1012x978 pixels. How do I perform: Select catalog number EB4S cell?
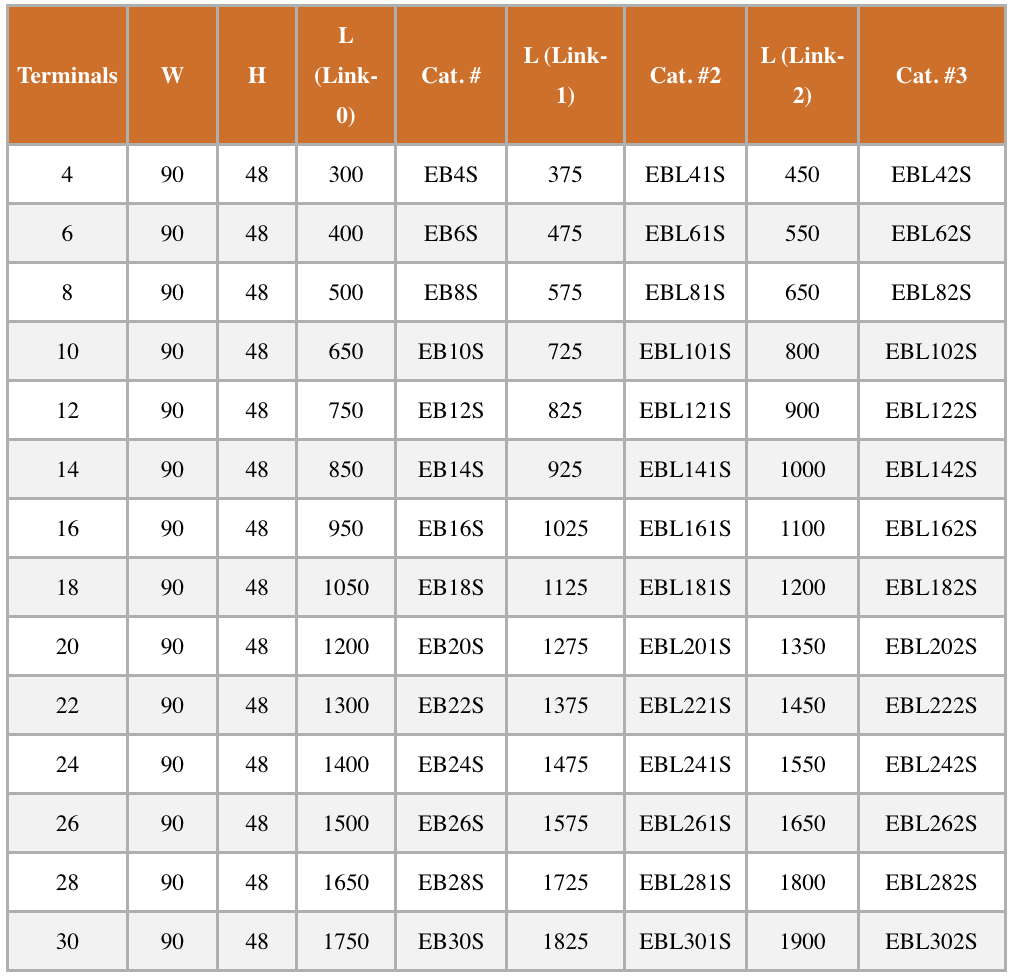point(451,175)
